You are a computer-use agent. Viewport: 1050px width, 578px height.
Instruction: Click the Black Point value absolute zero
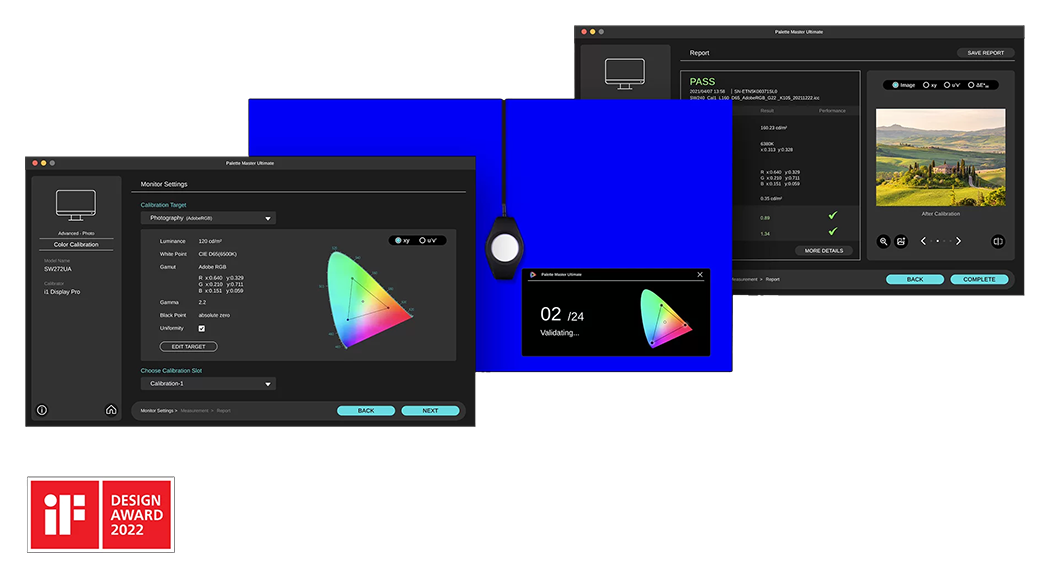click(214, 315)
